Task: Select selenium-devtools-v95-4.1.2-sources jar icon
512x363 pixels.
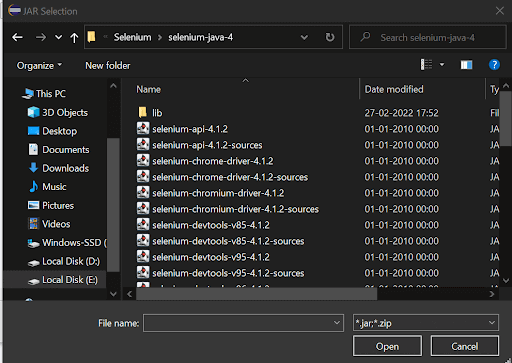Action: click(143, 272)
